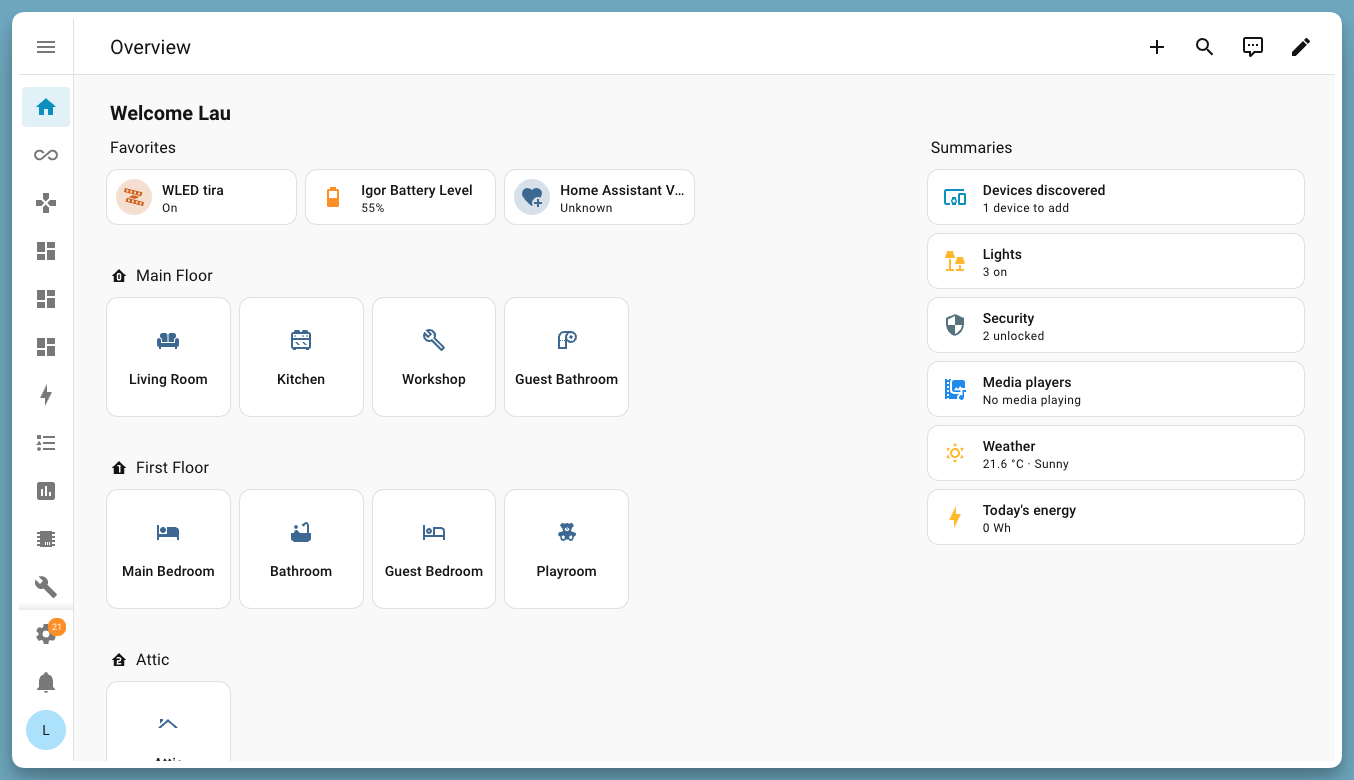Open Developer tools via the wrench icon
This screenshot has height=780, width=1354.
(x=45, y=586)
